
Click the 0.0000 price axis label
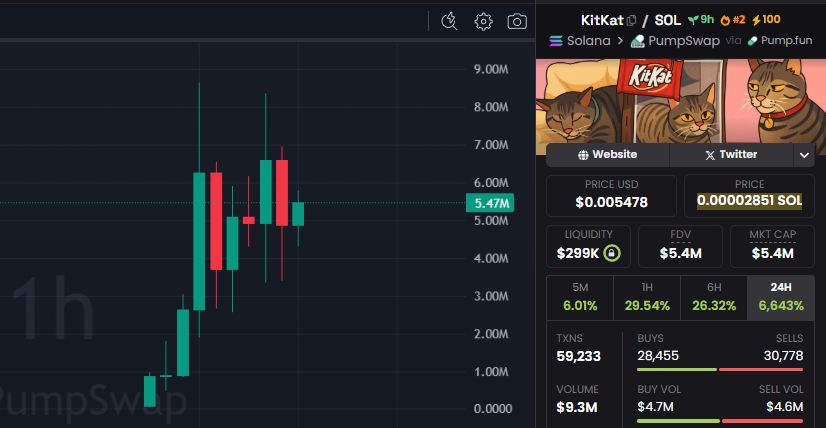click(493, 409)
